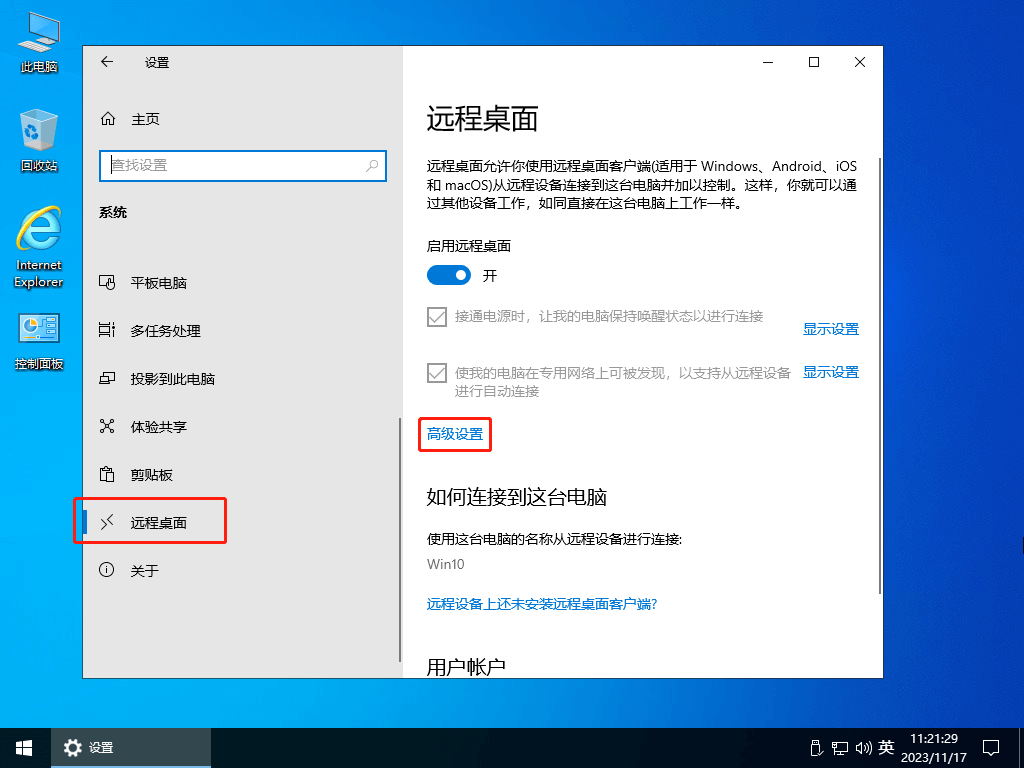Click 远程设备上还未安装远程桌面客户端 link
The width and height of the screenshot is (1024, 768).
542,604
